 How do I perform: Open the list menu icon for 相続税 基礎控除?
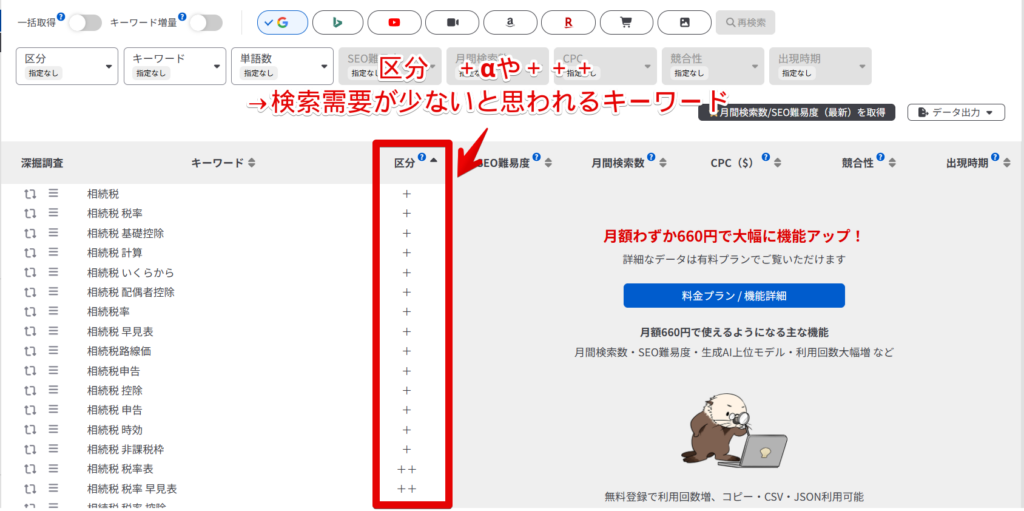coord(54,233)
